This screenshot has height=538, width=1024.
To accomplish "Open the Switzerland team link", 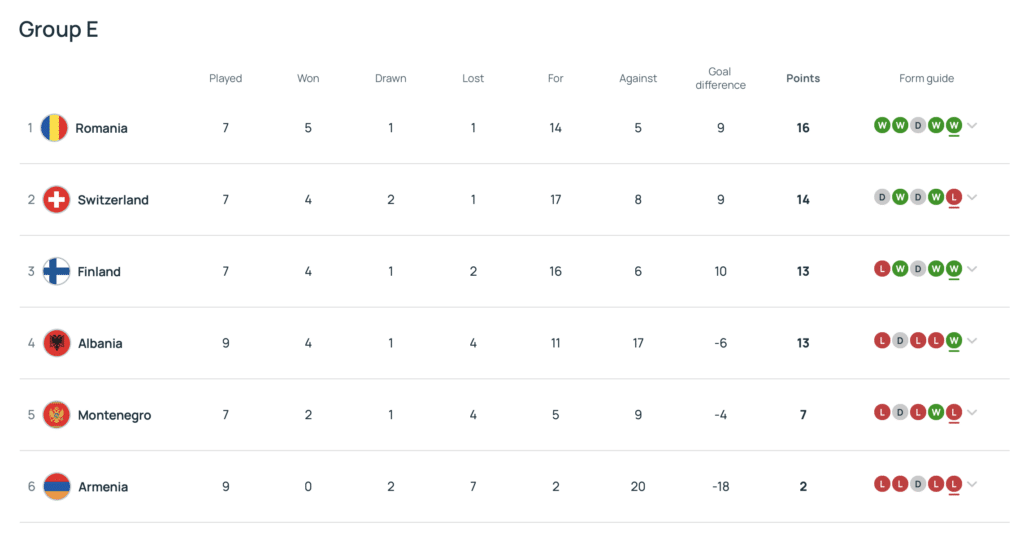I will (113, 200).
